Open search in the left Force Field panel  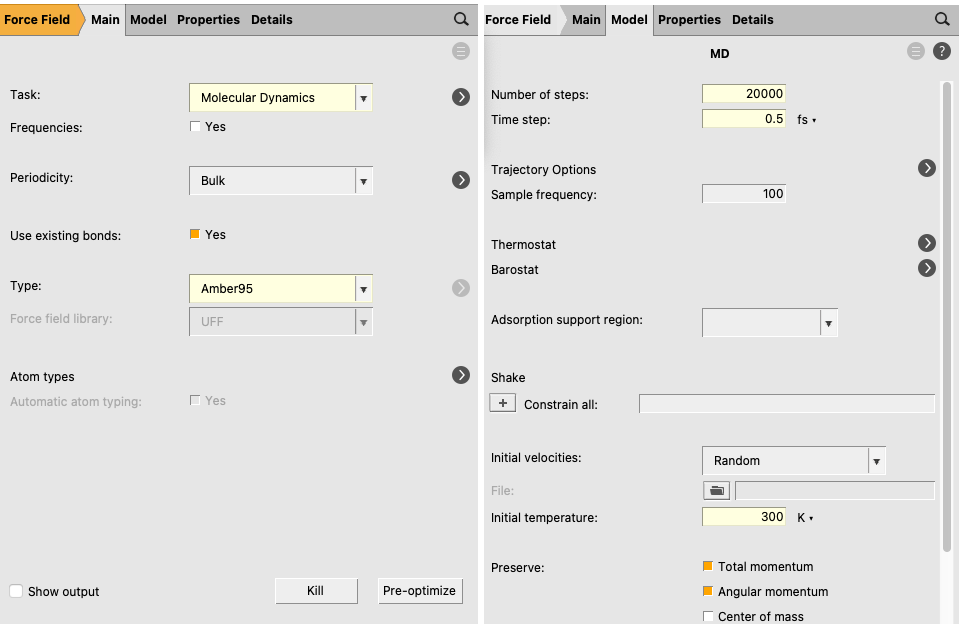click(x=461, y=19)
